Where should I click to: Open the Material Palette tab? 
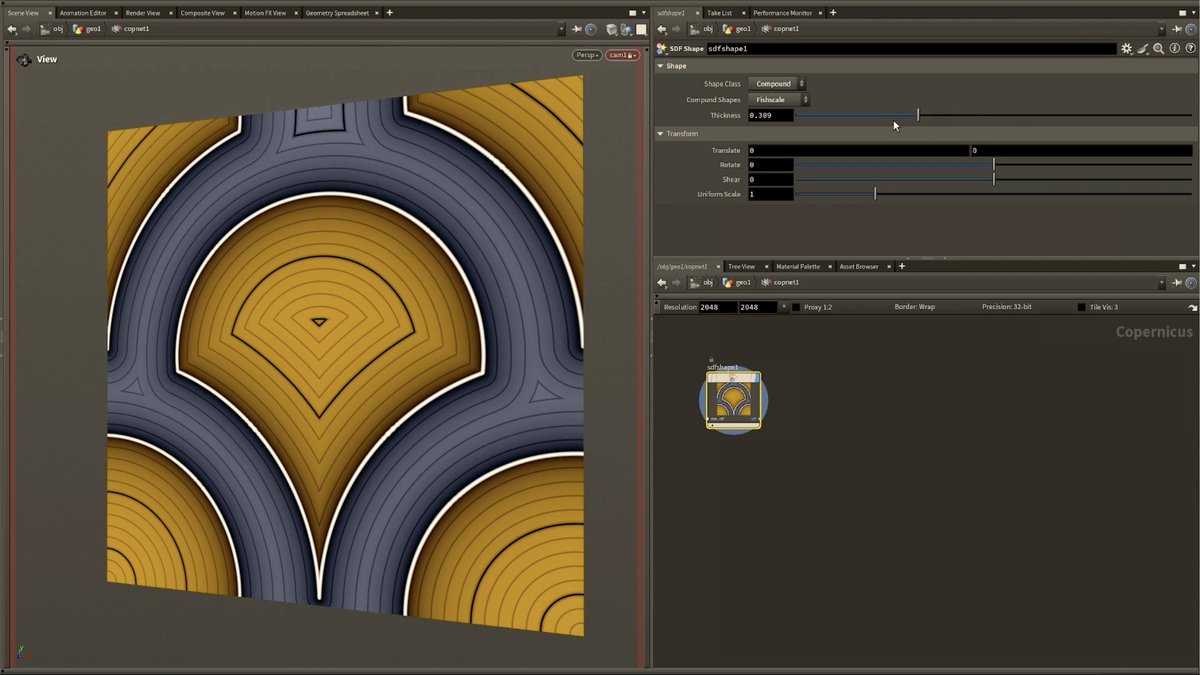(x=800, y=266)
